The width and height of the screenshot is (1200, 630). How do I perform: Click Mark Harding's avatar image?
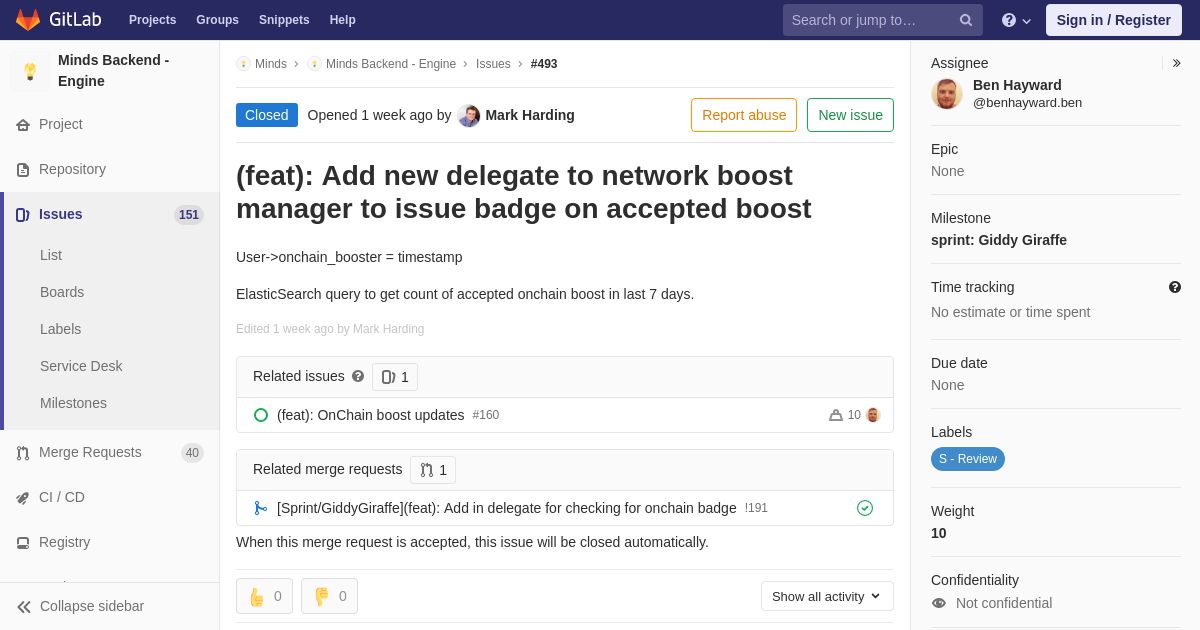(469, 115)
